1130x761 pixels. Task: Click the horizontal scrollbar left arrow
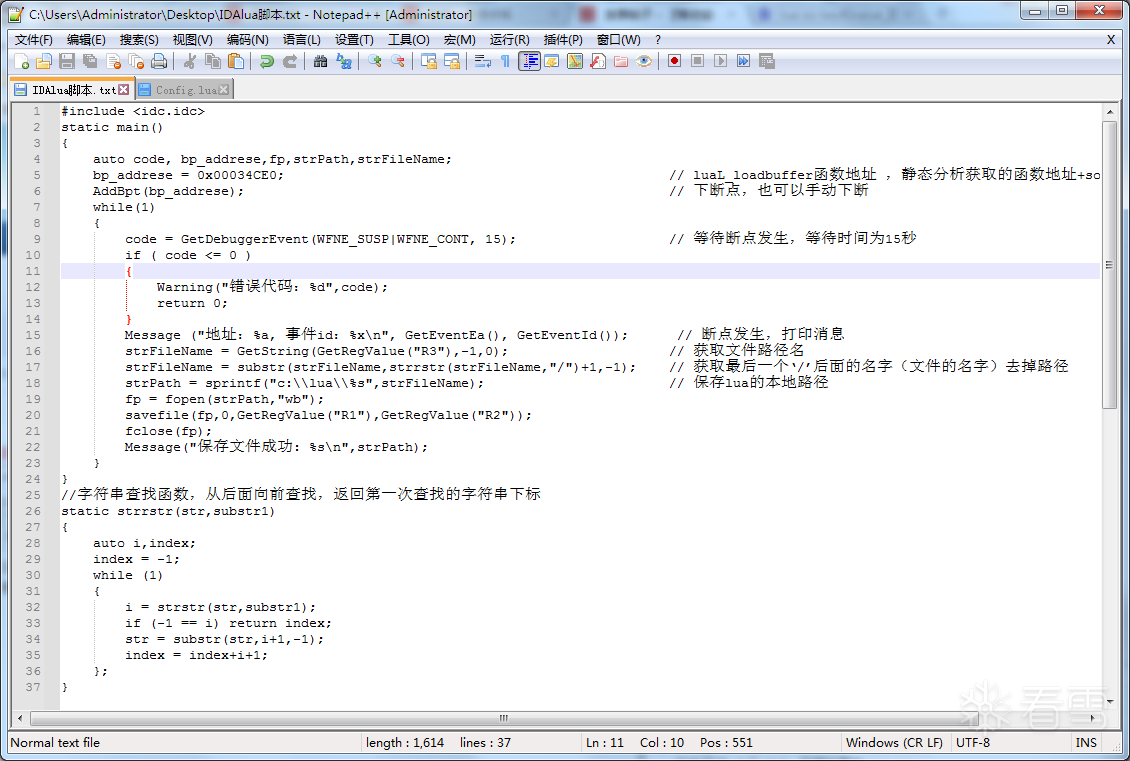pos(20,718)
